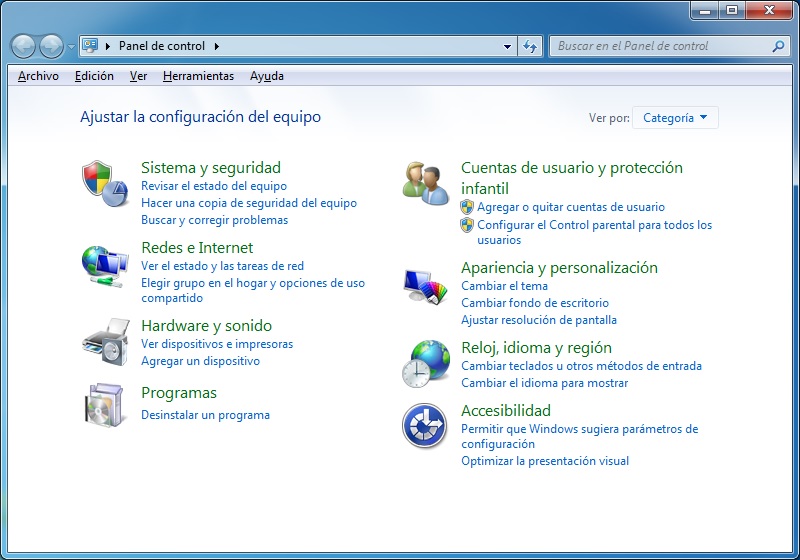The image size is (800, 560).
Task: Open the Reloj, idioma y región clock icon
Action: coord(426,364)
